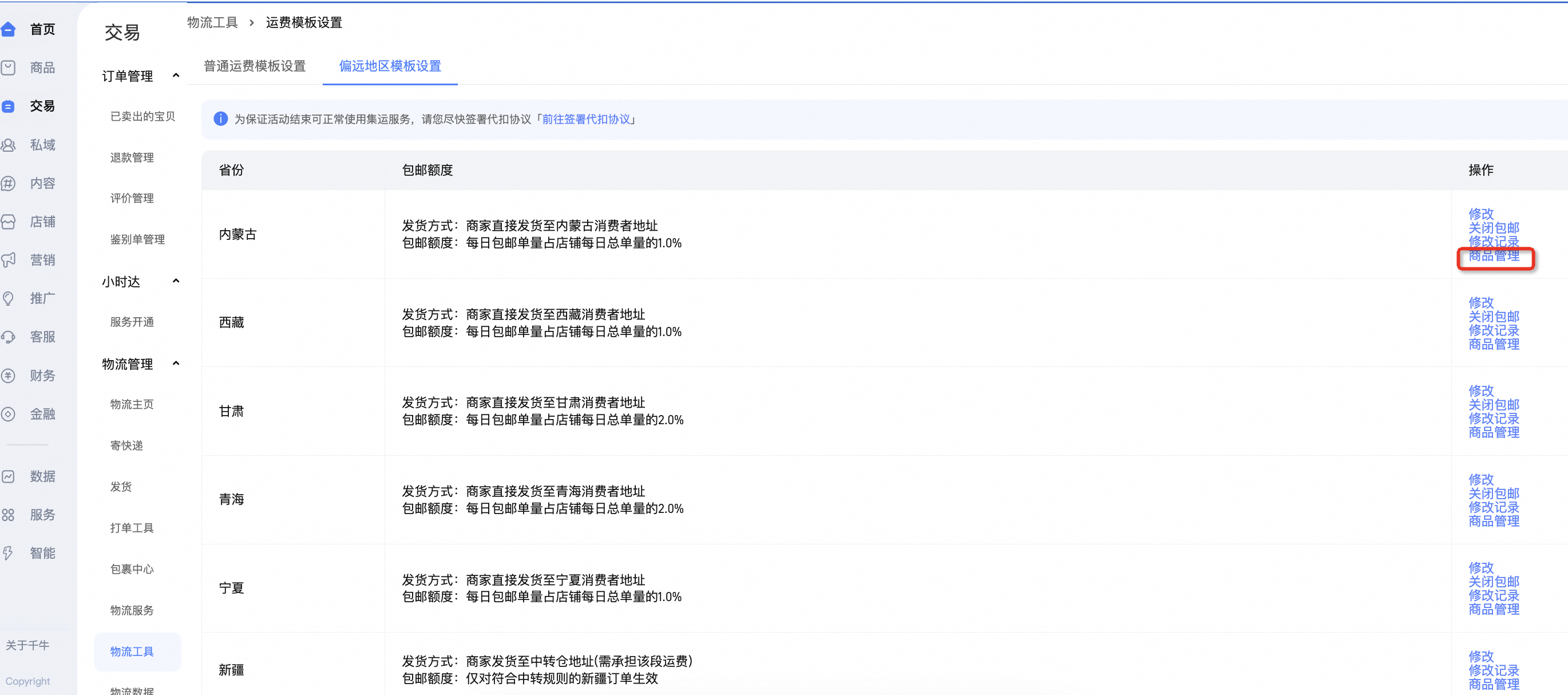Select the highlighted 物流工具 menu item
This screenshot has width=1568, height=695.
(137, 651)
